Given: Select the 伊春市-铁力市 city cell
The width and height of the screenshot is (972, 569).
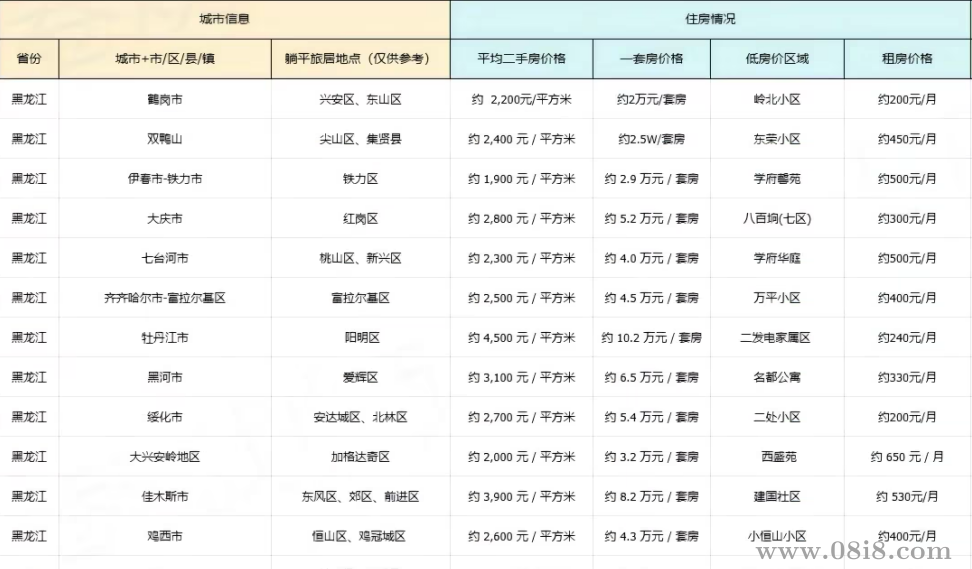Looking at the screenshot, I should click(165, 179).
